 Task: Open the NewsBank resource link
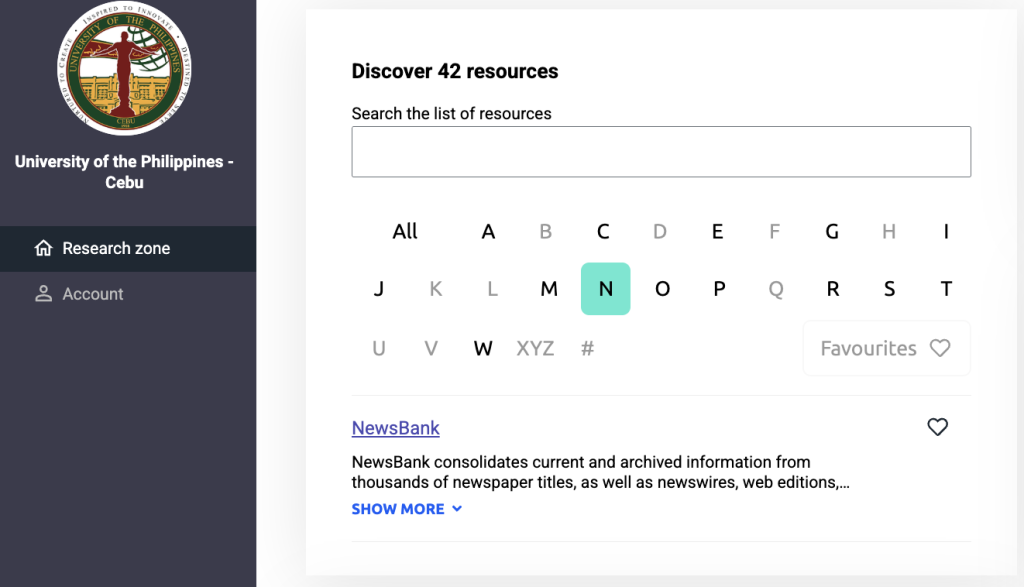pyautogui.click(x=395, y=428)
